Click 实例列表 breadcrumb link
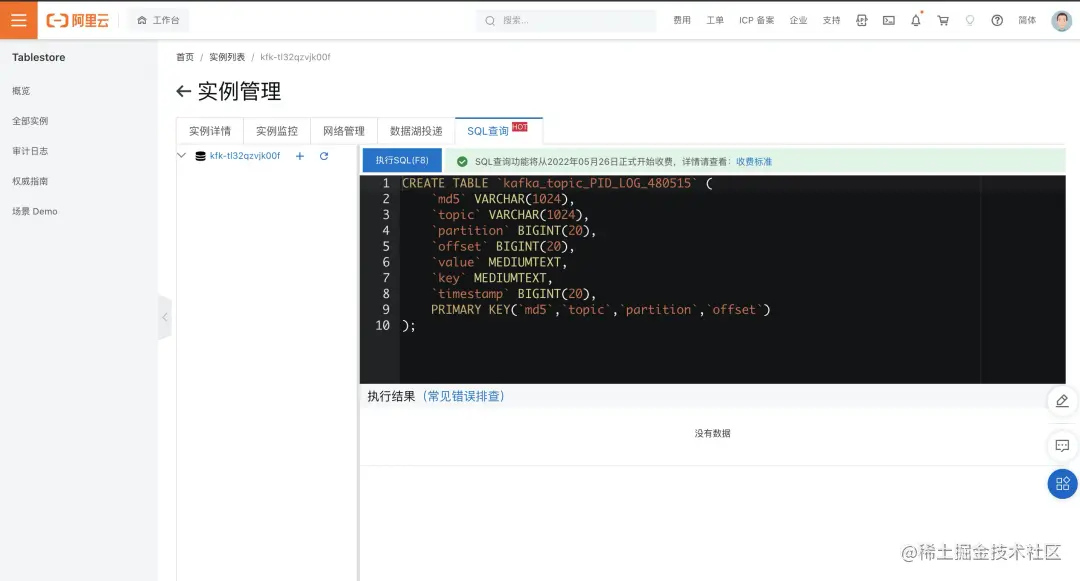Screen dimensions: 1080x581 point(227,57)
